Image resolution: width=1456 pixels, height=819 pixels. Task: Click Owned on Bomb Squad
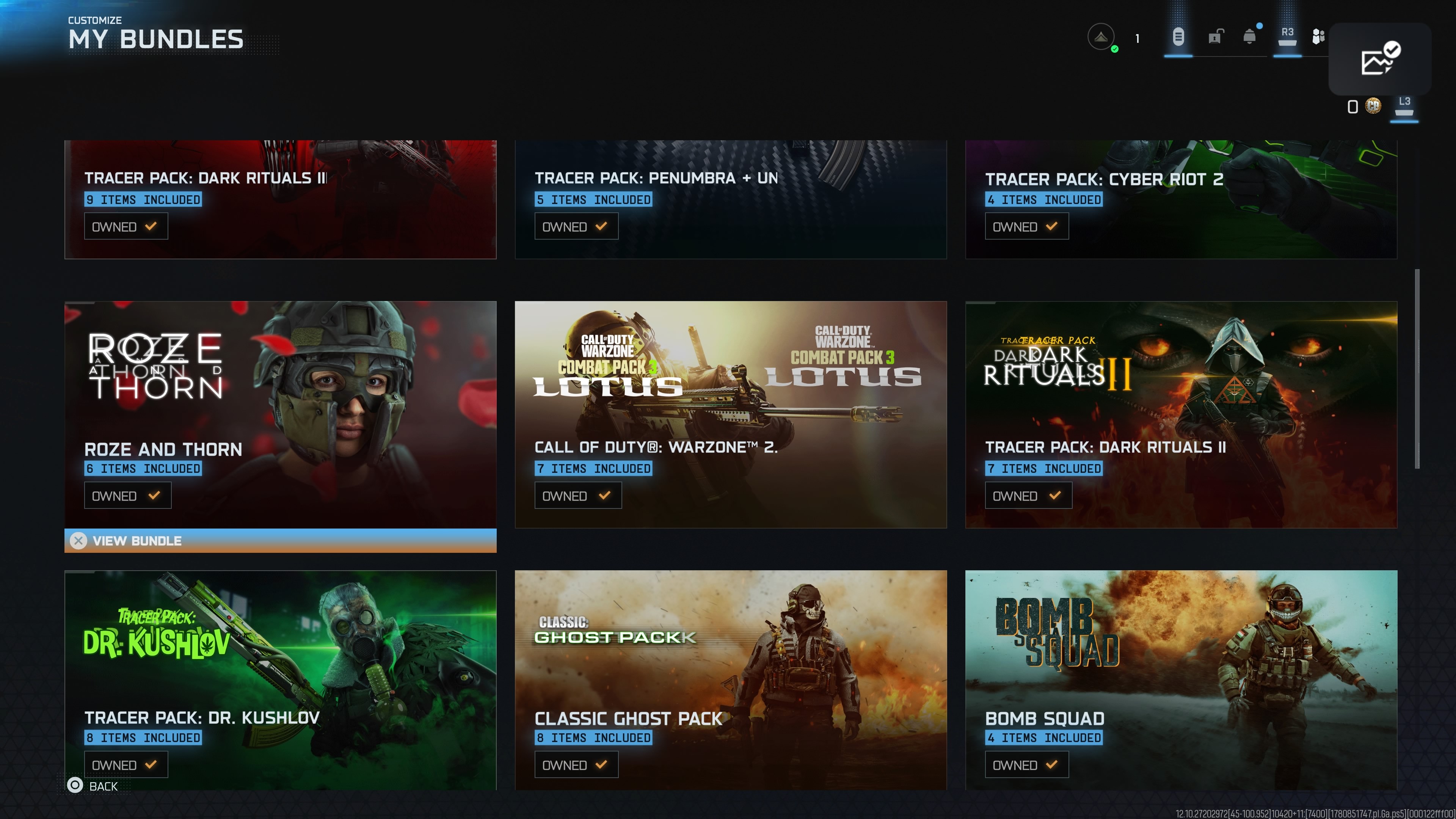pyautogui.click(x=1027, y=765)
